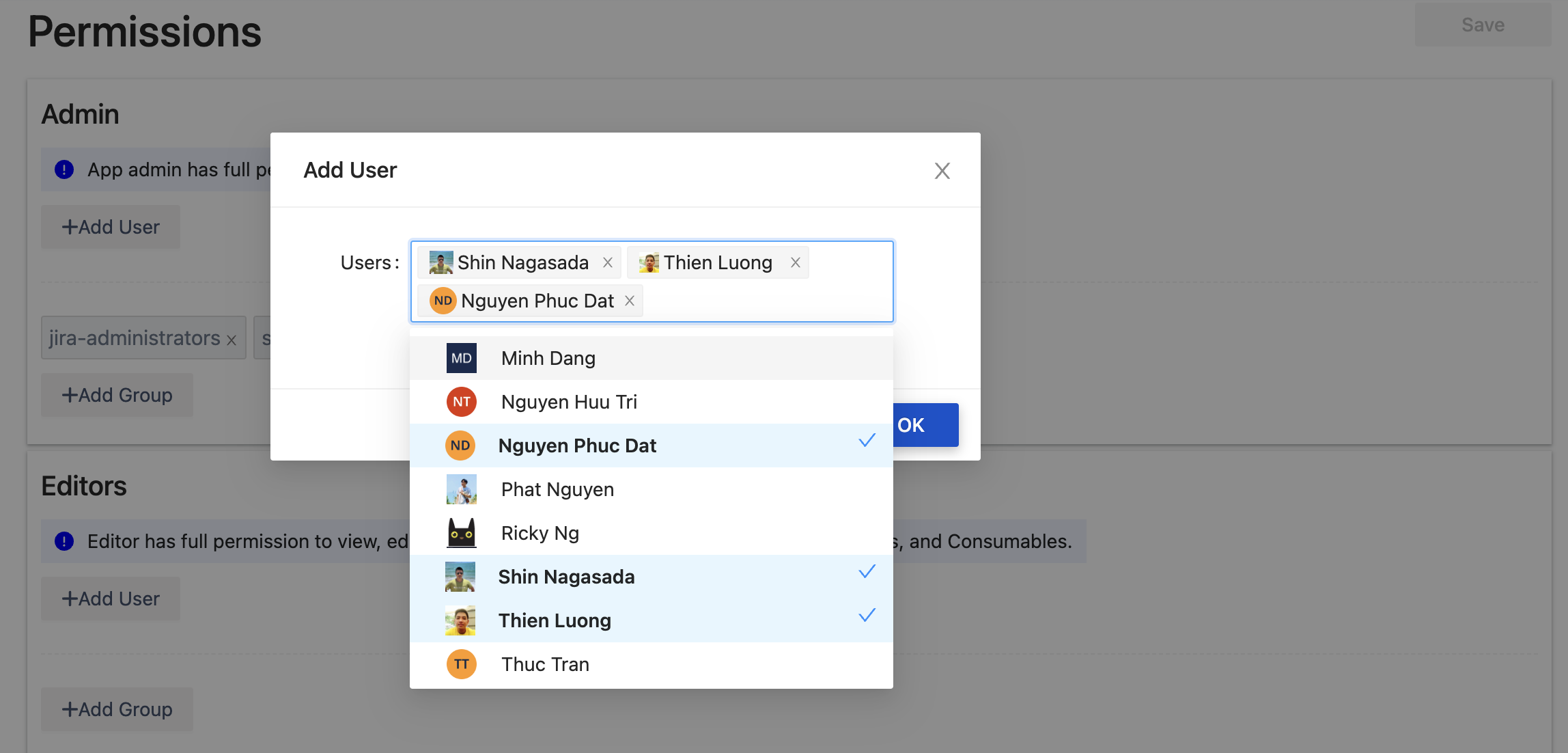Click the TT avatar for Thuc Tran

[461, 664]
